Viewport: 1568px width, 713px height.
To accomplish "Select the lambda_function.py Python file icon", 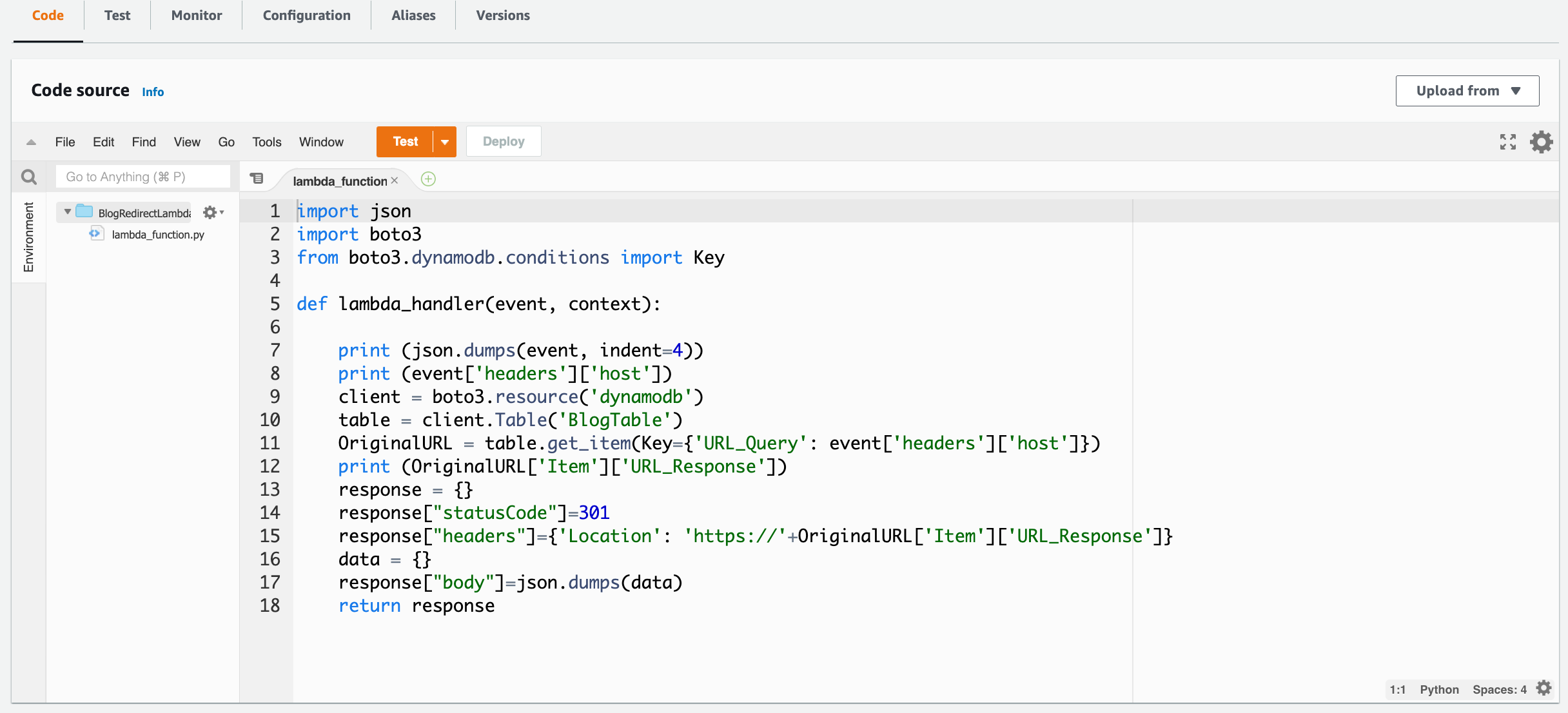I will point(96,233).
